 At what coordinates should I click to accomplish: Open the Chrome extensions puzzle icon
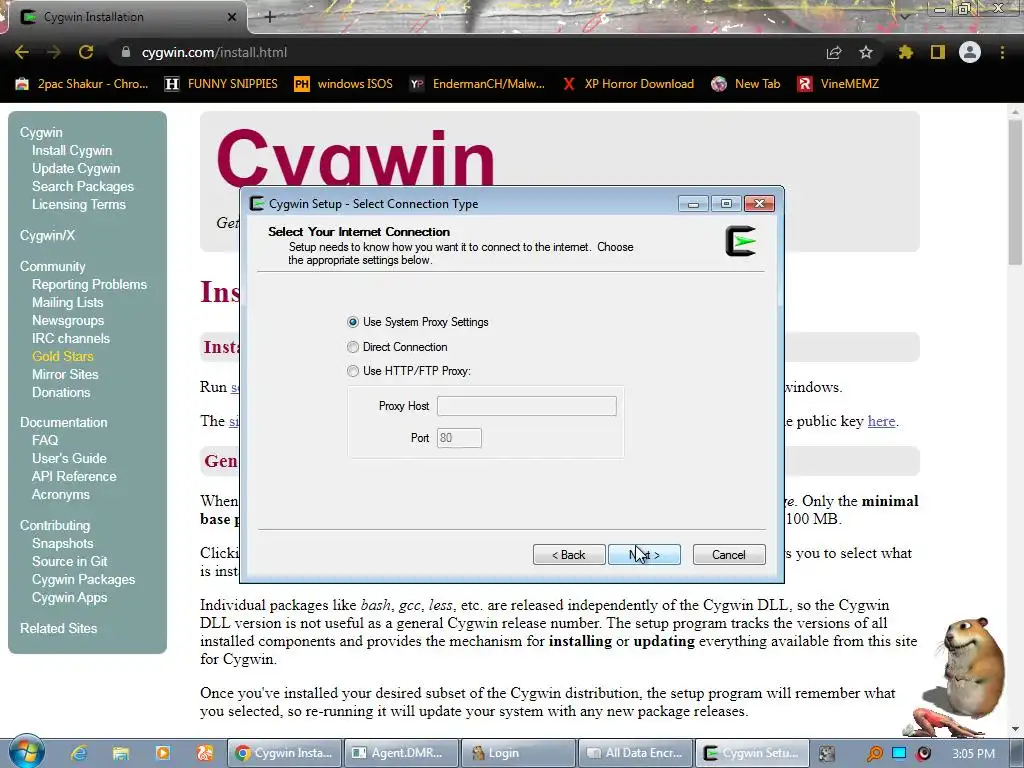[x=906, y=52]
